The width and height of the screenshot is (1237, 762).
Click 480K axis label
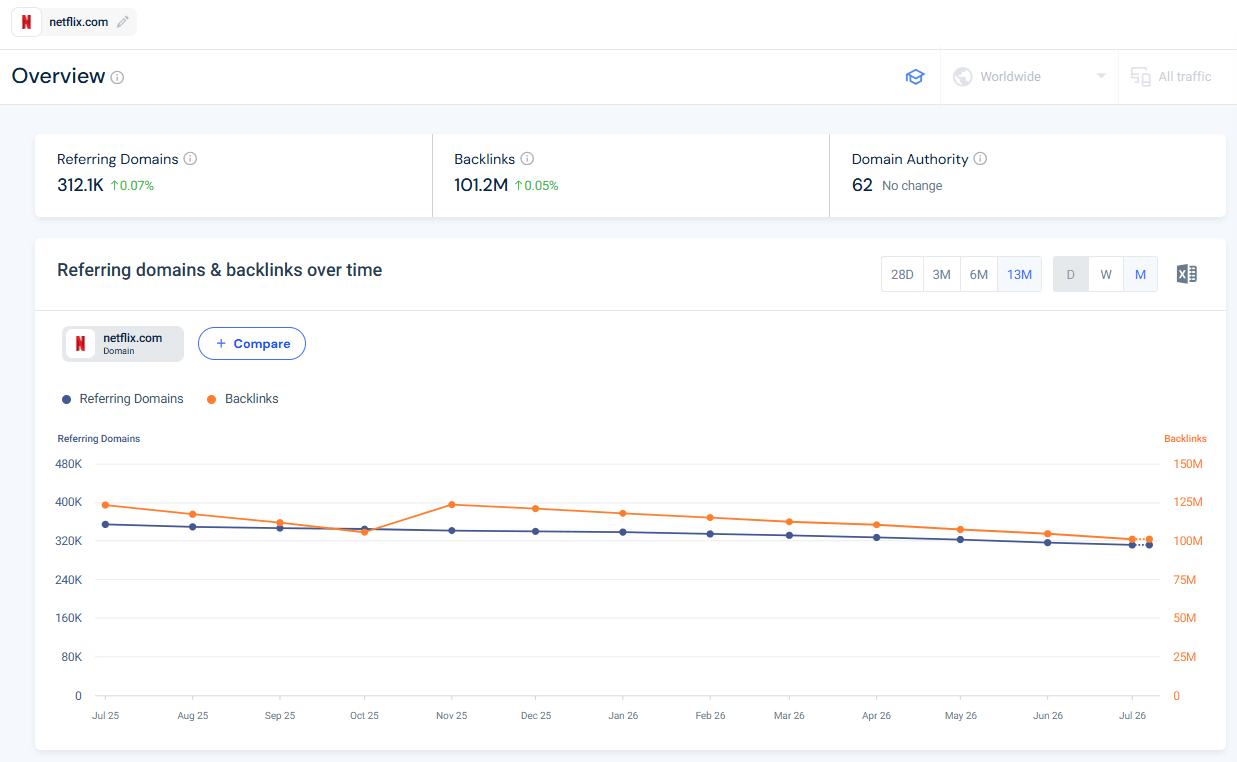click(x=69, y=464)
